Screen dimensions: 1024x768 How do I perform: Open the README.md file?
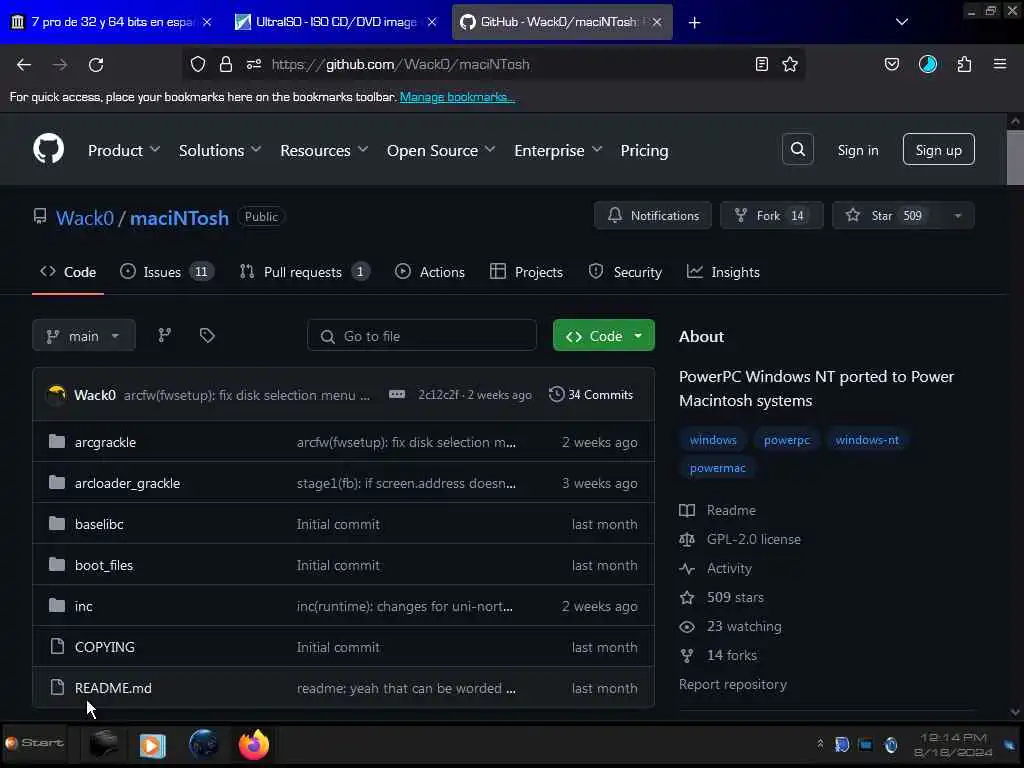113,688
